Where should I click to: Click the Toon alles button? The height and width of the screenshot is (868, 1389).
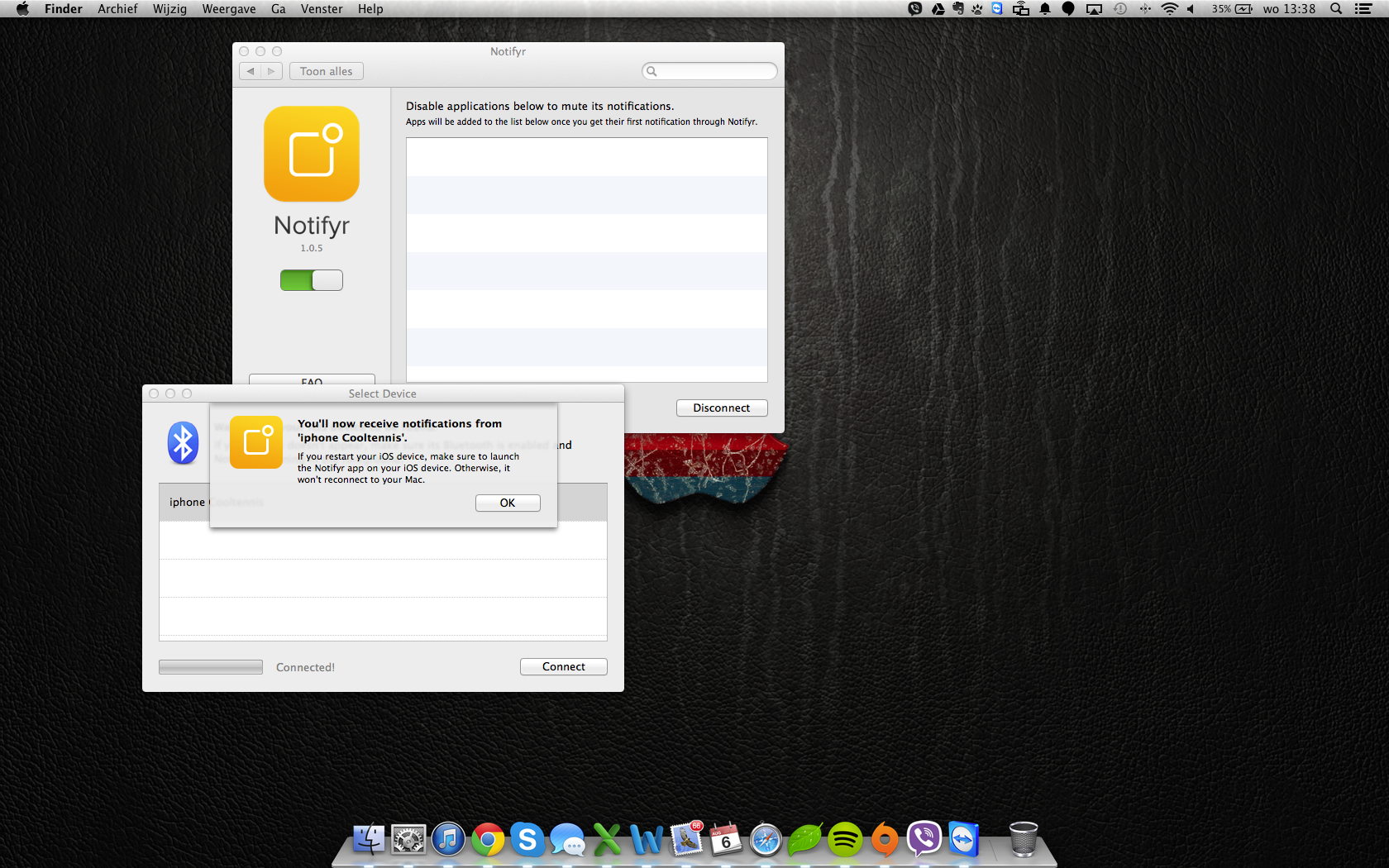pyautogui.click(x=327, y=71)
